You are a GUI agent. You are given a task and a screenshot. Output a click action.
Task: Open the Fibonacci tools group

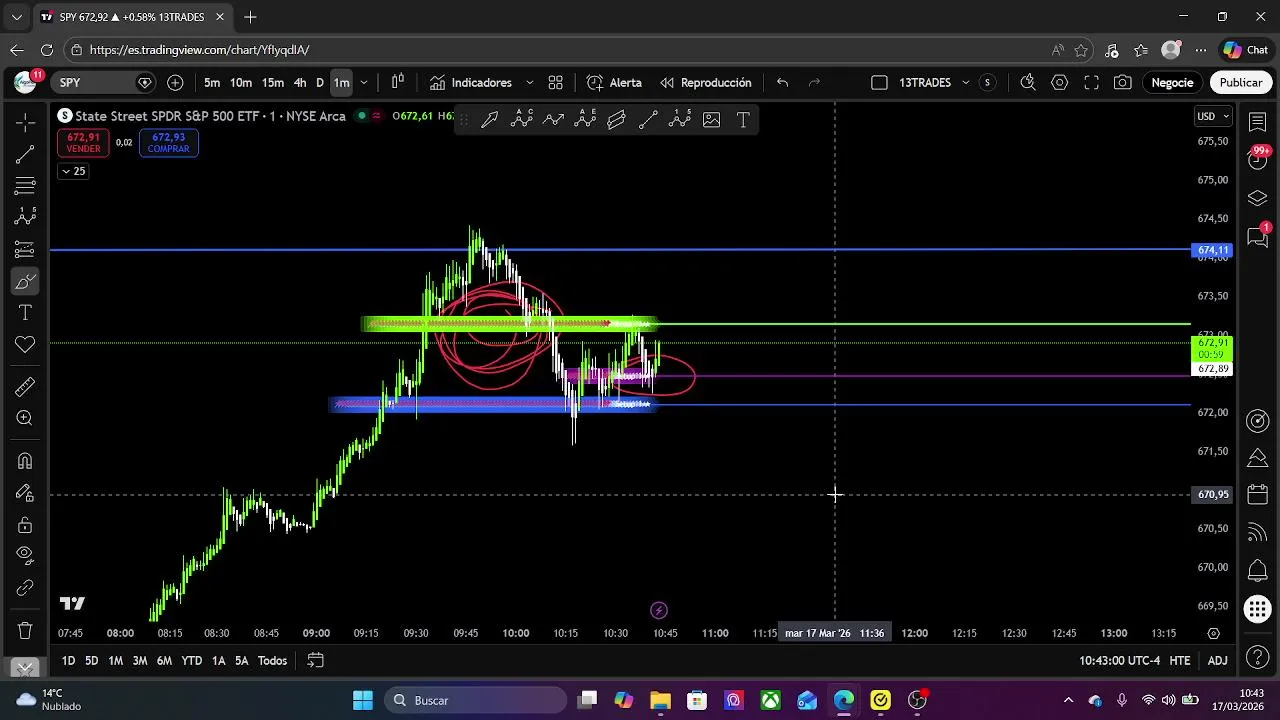point(25,186)
